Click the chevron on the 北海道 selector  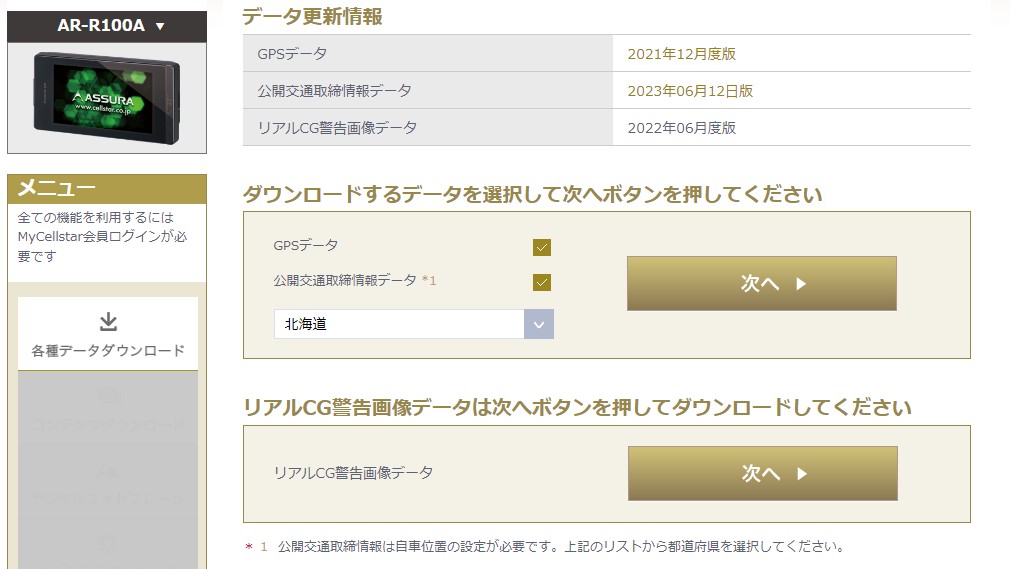point(539,324)
